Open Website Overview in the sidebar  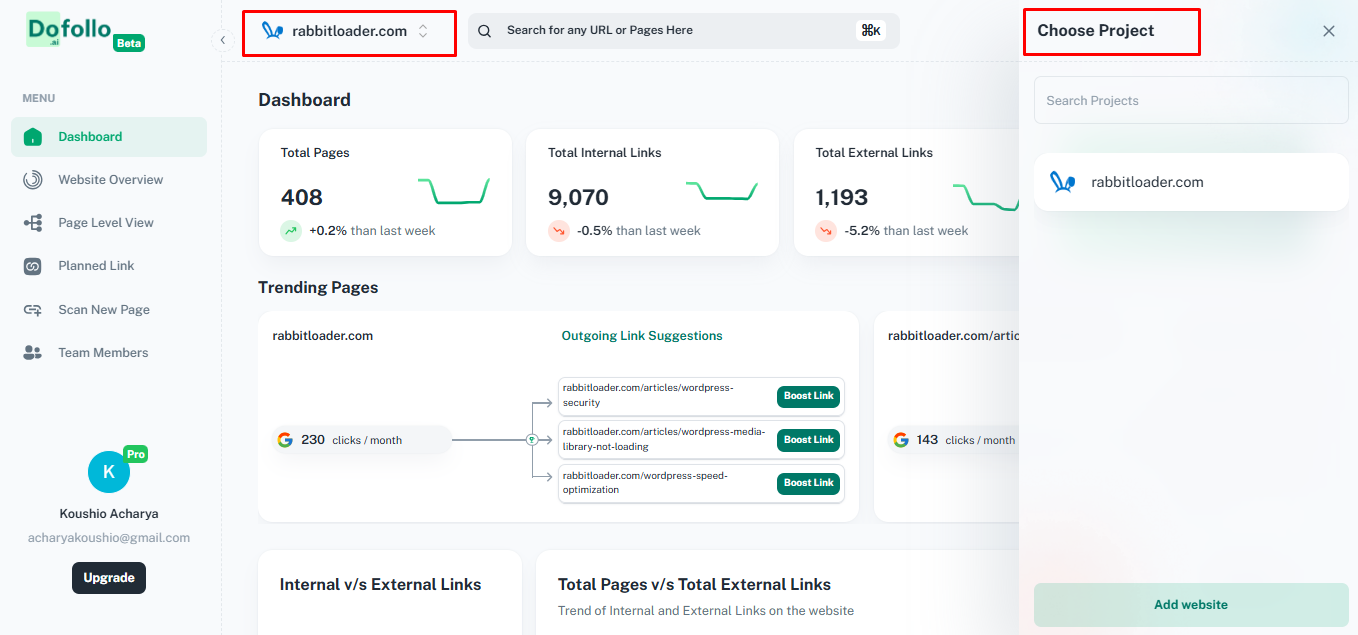point(109,180)
